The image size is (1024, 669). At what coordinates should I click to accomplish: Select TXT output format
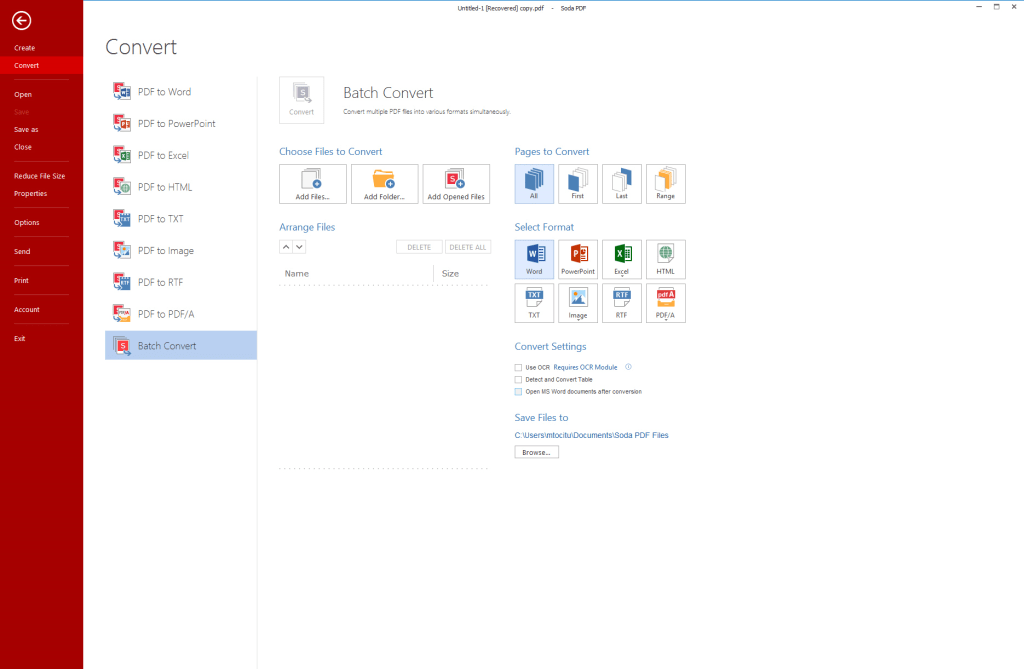[x=534, y=303]
